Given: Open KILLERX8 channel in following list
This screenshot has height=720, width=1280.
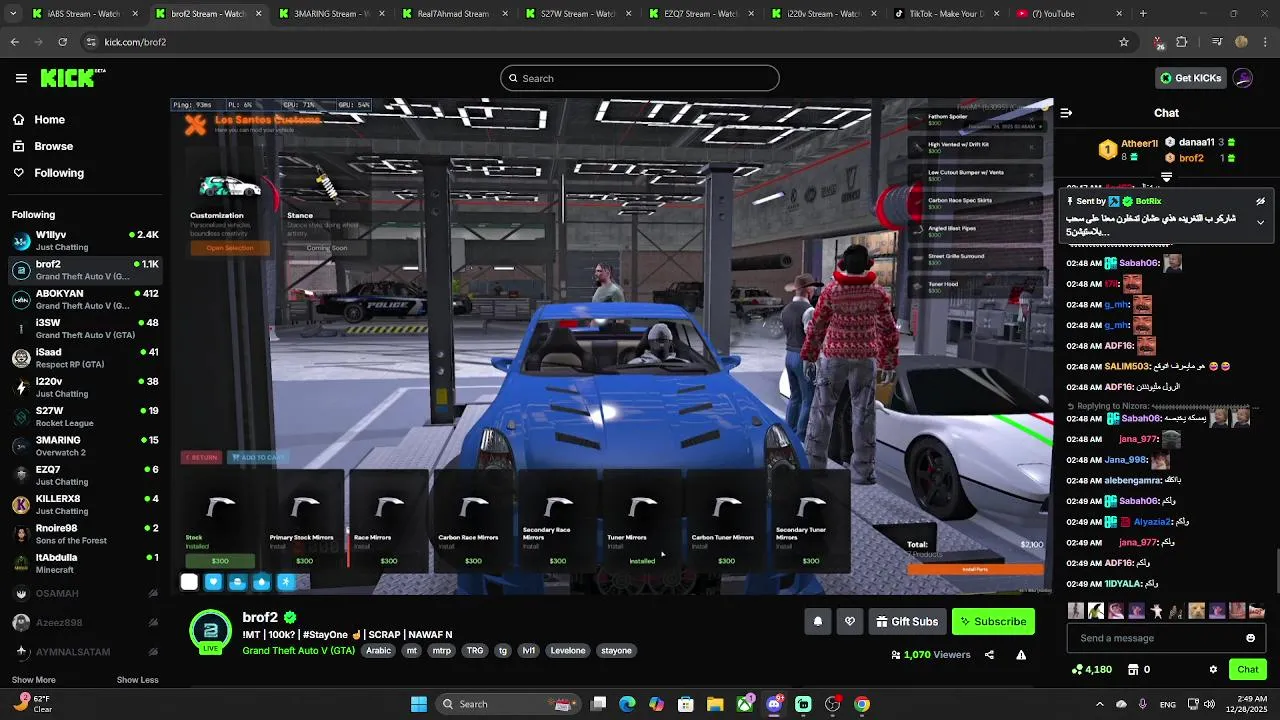Looking at the screenshot, I should [85, 504].
